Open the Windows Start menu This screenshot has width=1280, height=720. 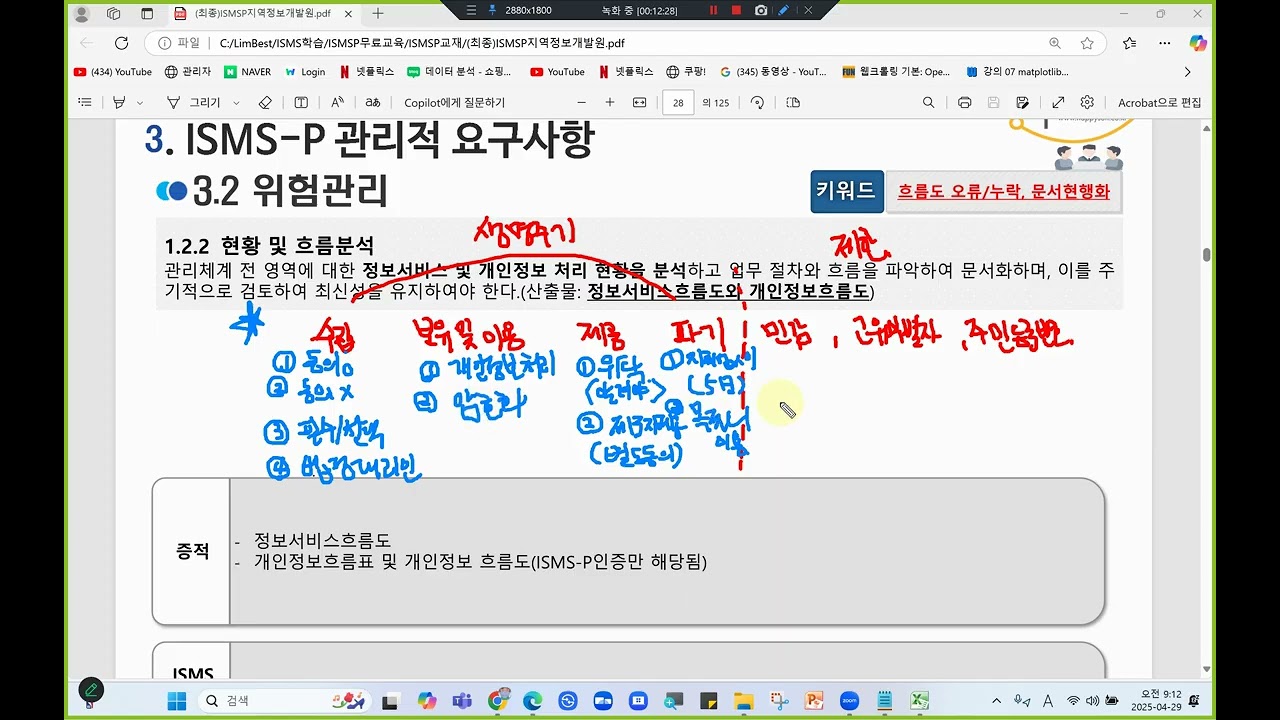(x=177, y=700)
